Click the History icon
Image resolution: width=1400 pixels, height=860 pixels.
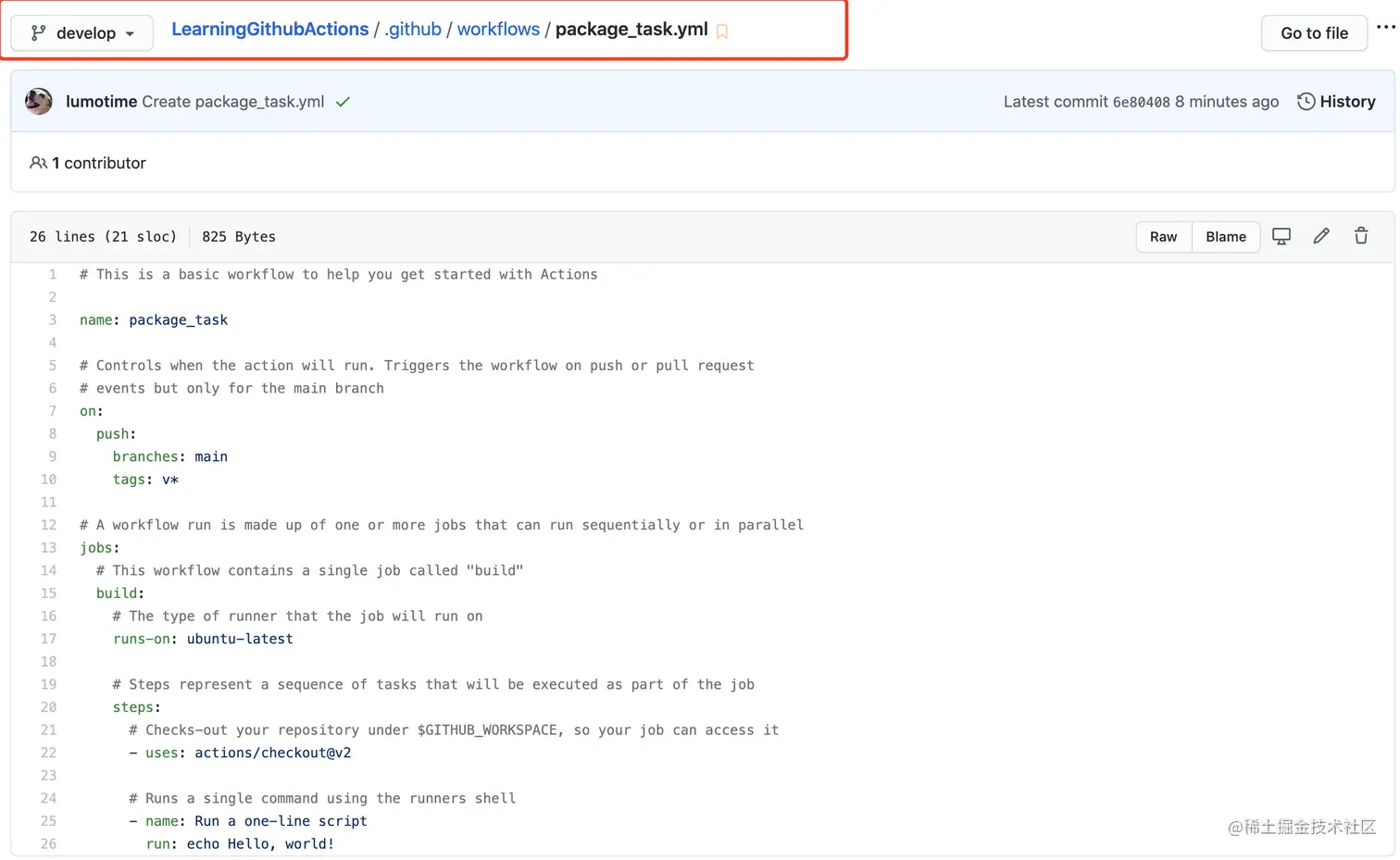point(1306,102)
